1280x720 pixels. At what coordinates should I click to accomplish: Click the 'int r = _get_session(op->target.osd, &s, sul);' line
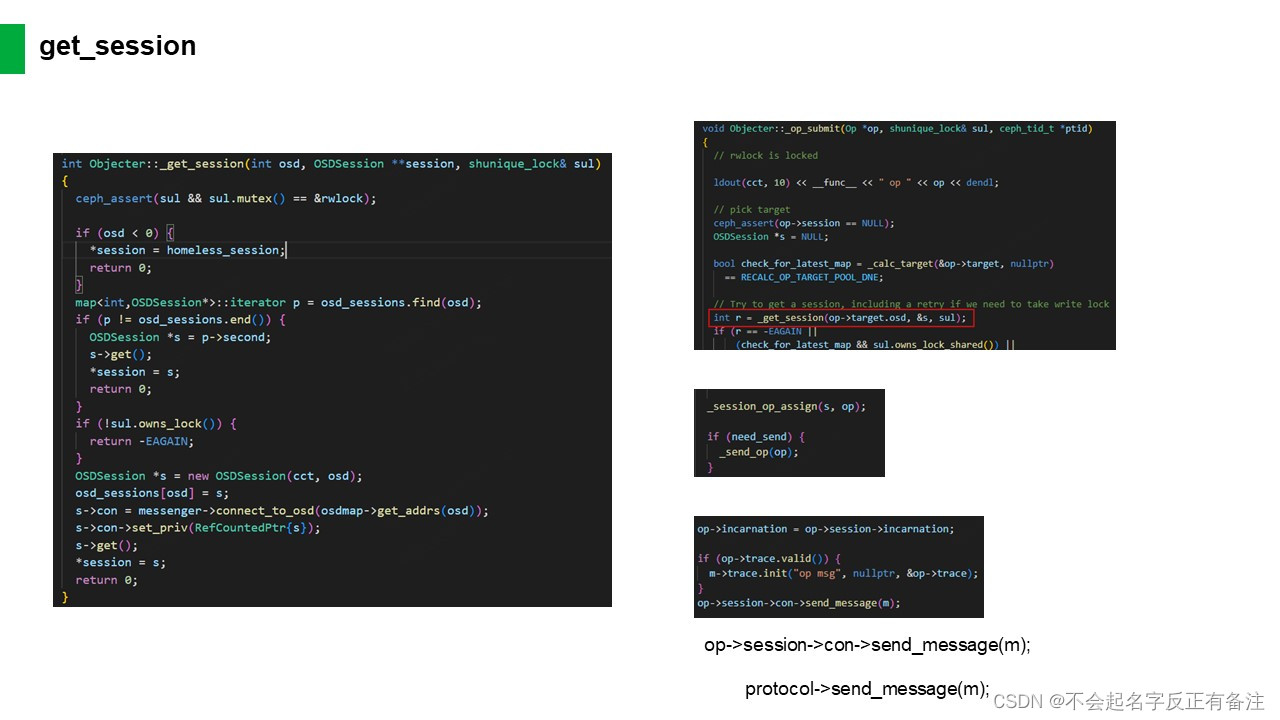click(x=840, y=318)
